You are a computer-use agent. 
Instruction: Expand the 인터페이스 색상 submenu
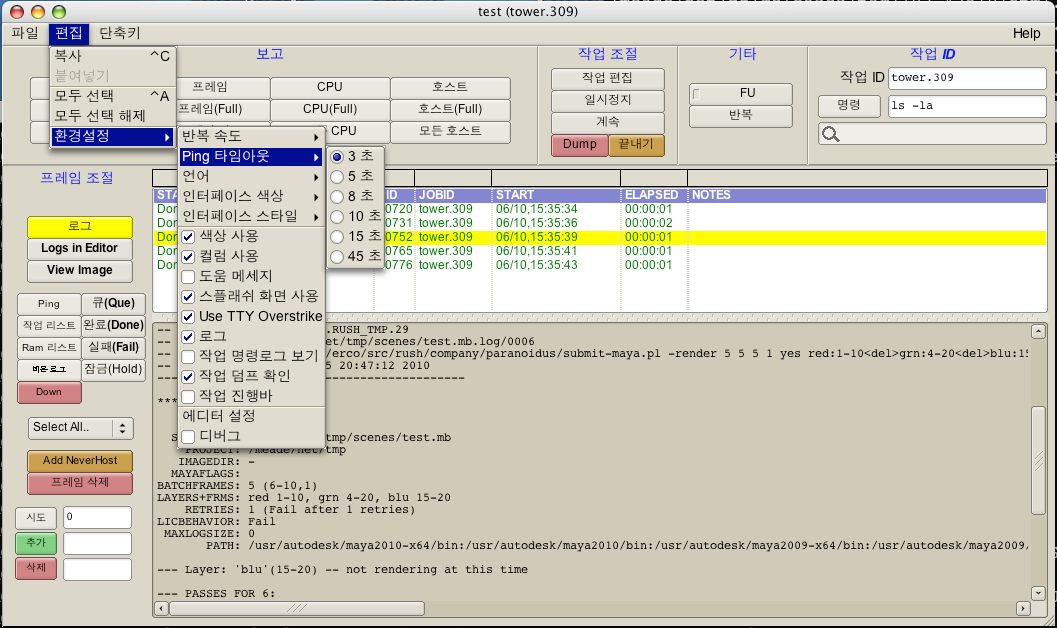point(251,196)
